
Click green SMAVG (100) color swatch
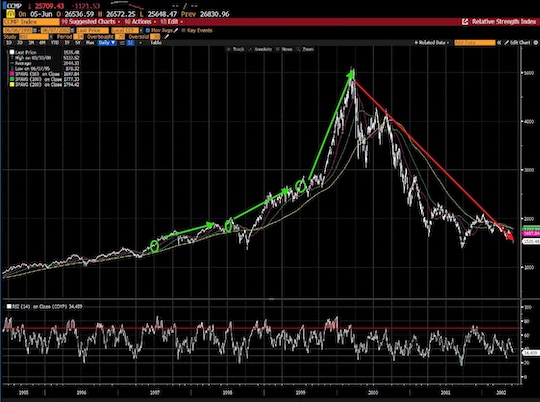tap(12, 79)
